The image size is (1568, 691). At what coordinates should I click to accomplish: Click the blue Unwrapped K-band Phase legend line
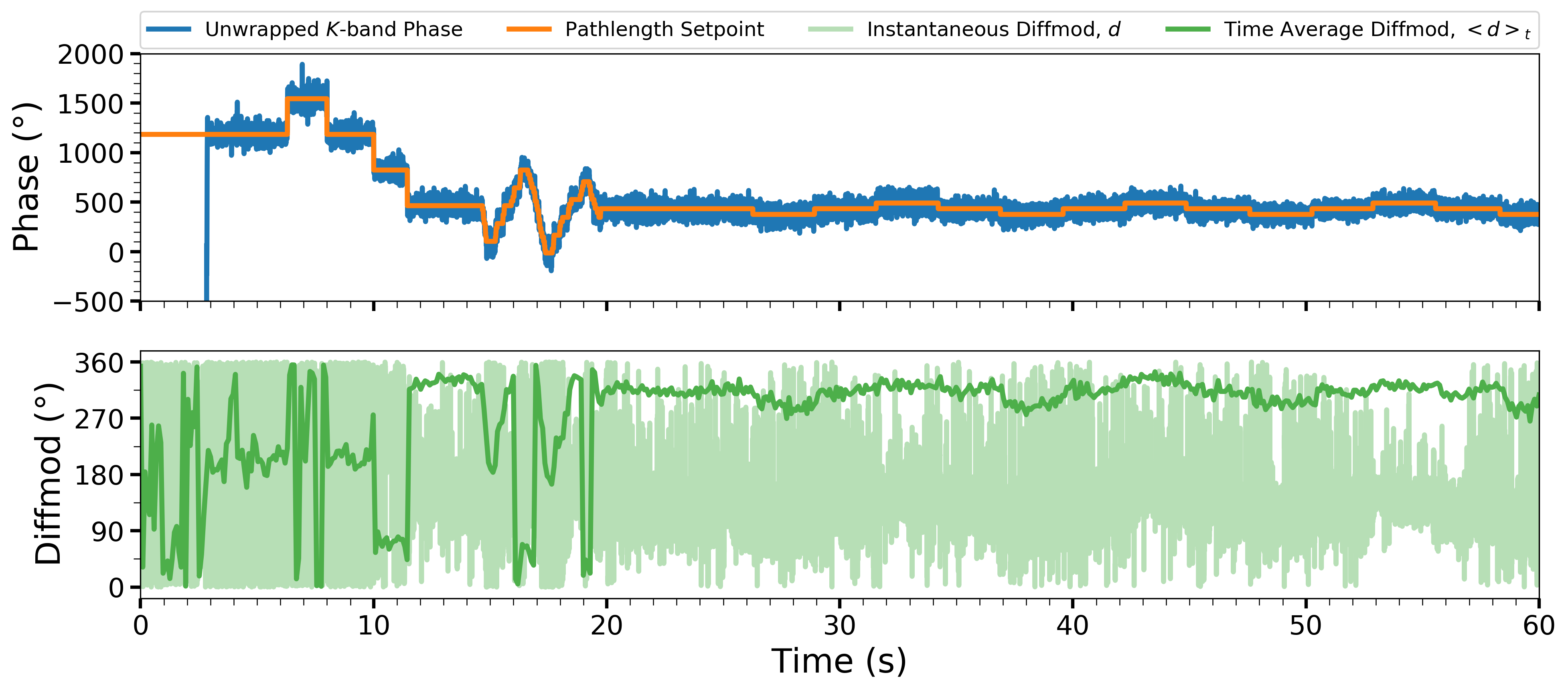click(168, 29)
